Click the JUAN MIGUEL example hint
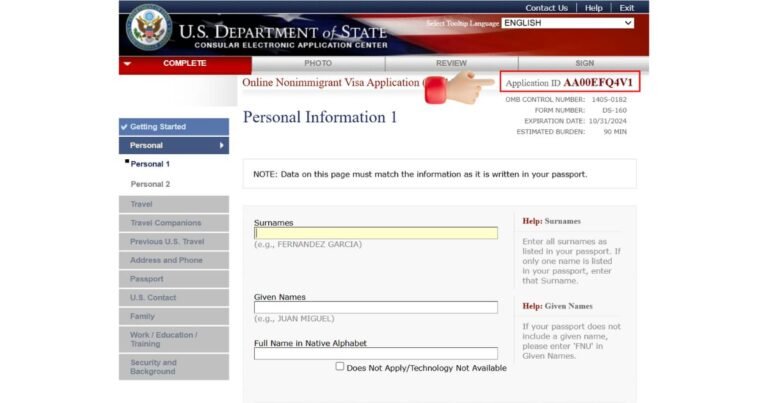The width and height of the screenshot is (768, 403). pos(294,318)
